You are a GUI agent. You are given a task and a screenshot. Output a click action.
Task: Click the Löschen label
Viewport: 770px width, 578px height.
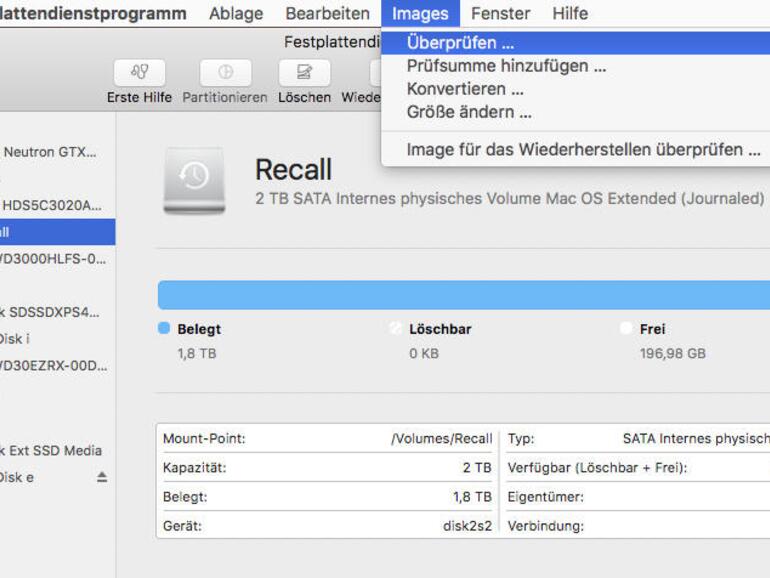[304, 97]
